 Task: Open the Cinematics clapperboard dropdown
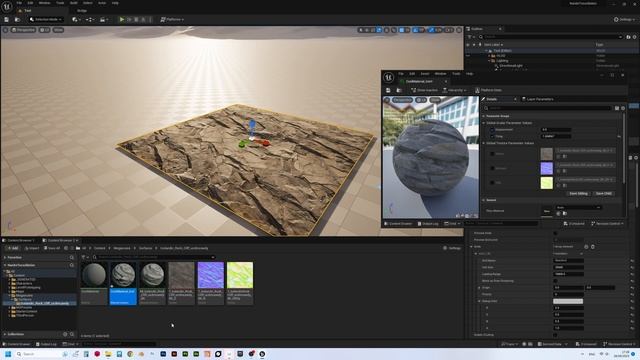pyautogui.click(x=103, y=19)
